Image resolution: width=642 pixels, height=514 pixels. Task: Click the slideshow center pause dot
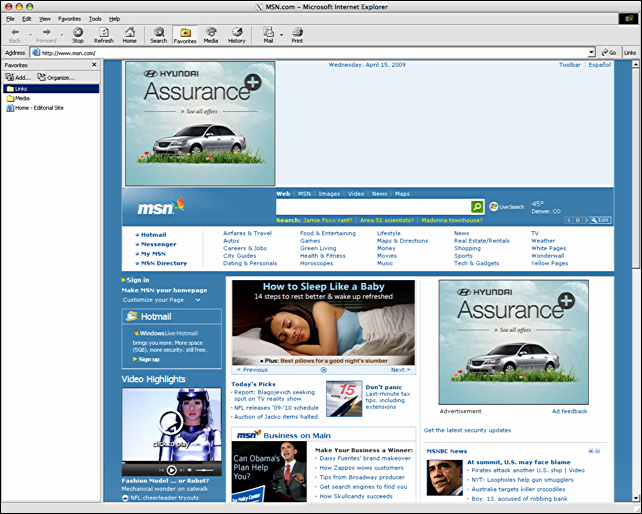pos(323,370)
